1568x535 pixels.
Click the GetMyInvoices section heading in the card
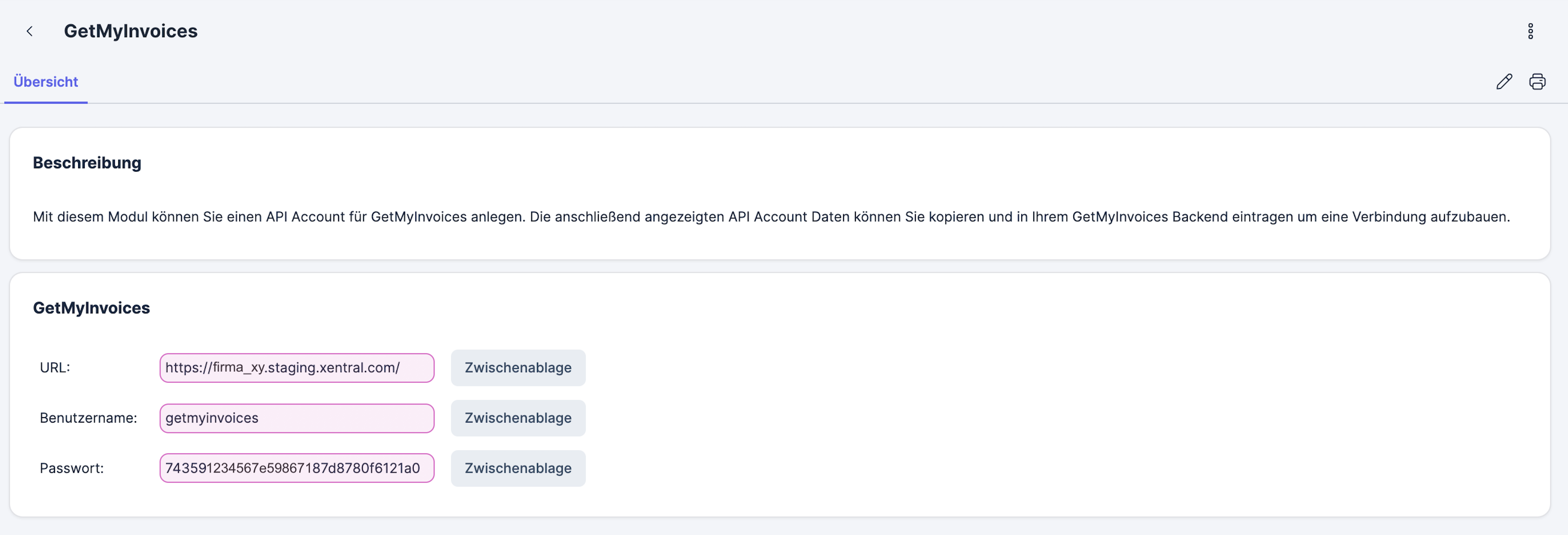91,308
